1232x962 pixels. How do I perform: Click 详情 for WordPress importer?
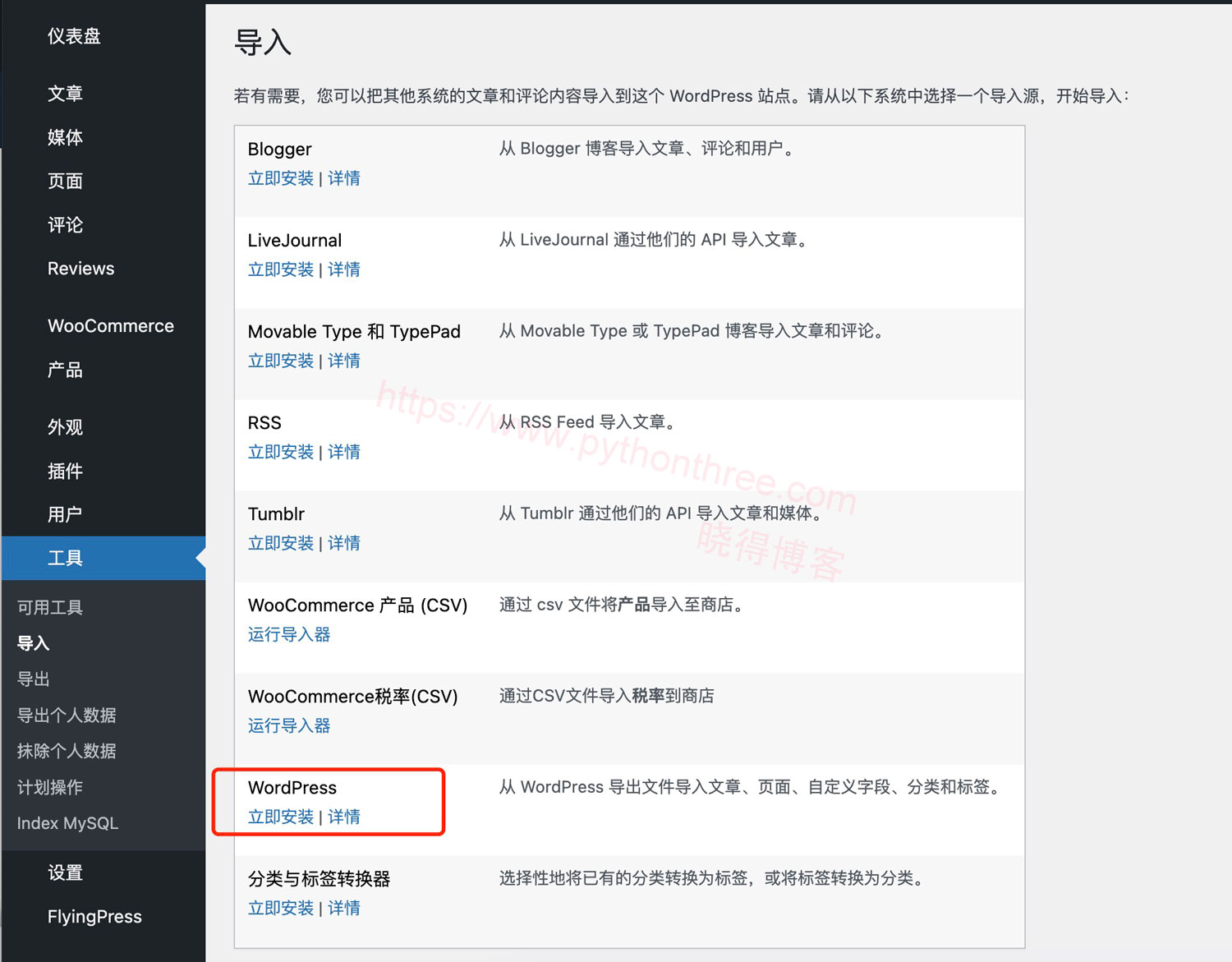click(344, 817)
